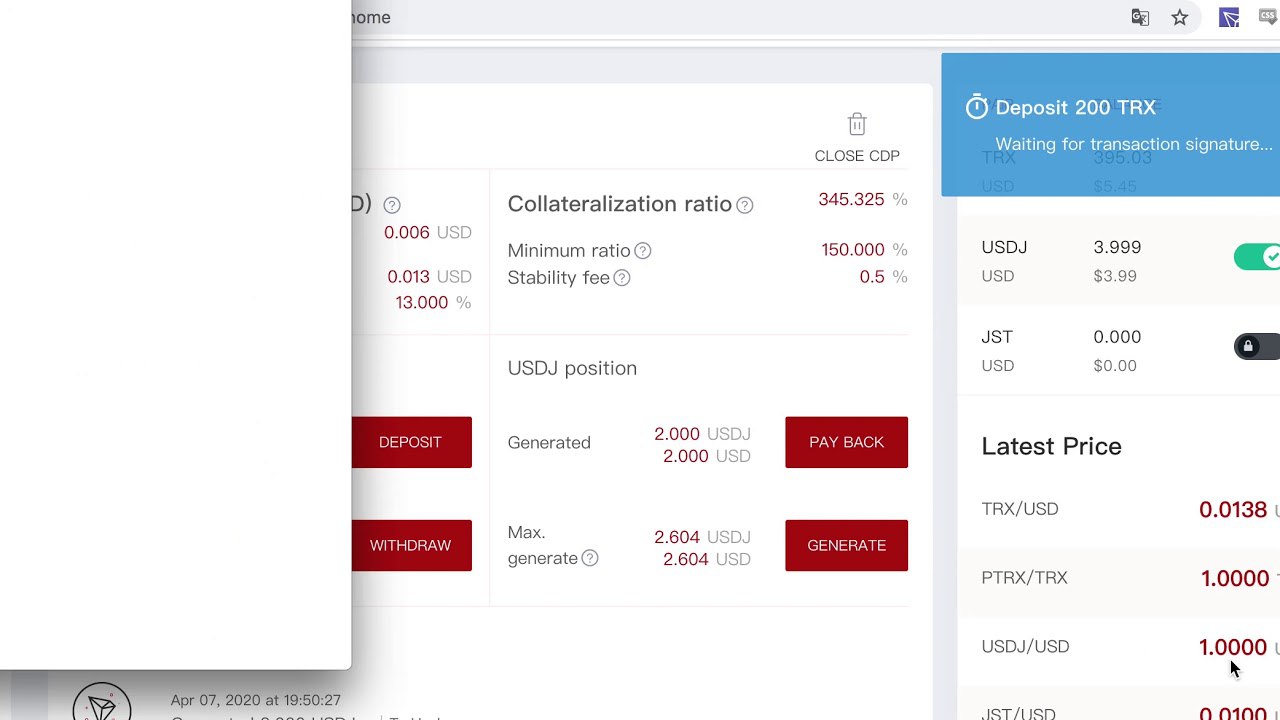Click the PAY BACK button
This screenshot has height=720, width=1280.
point(846,442)
